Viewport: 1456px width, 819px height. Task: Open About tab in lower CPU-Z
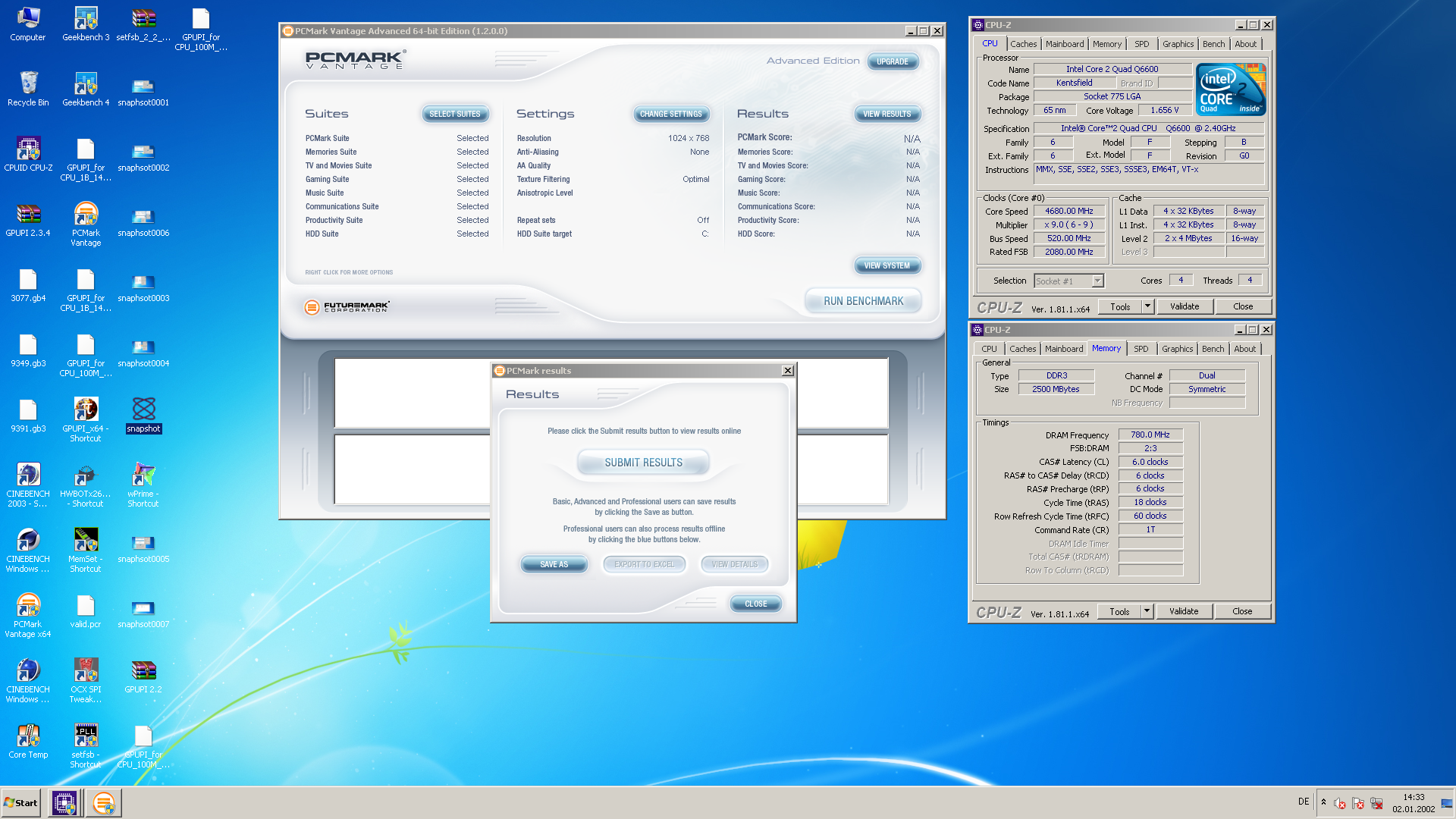pyautogui.click(x=1245, y=349)
